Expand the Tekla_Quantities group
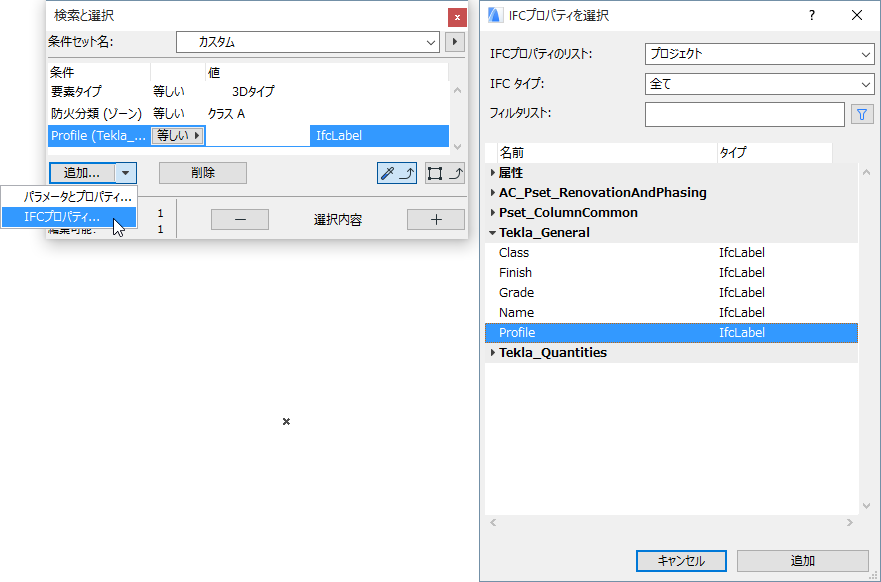The height and width of the screenshot is (582, 881). [493, 352]
